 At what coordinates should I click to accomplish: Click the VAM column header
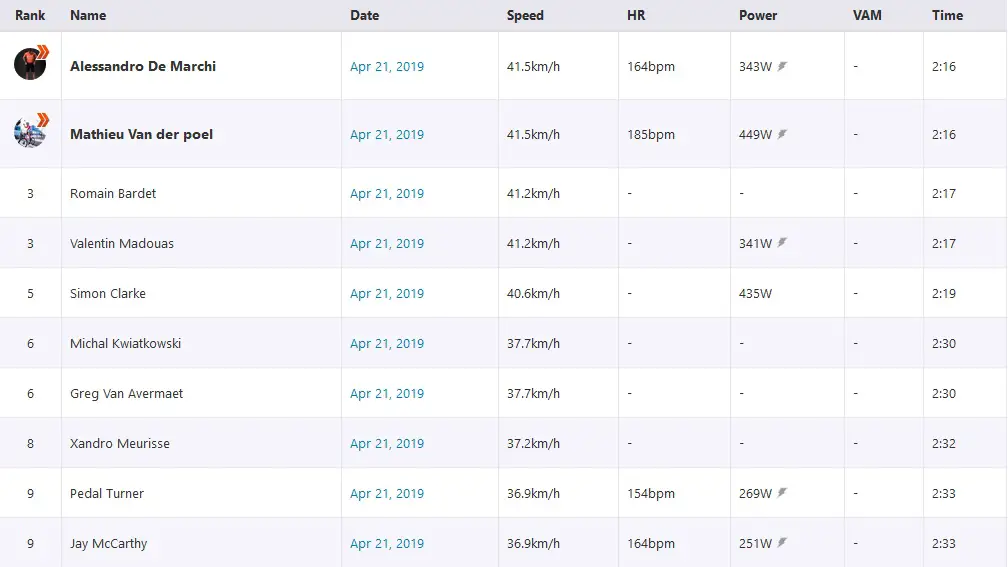pyautogui.click(x=867, y=15)
